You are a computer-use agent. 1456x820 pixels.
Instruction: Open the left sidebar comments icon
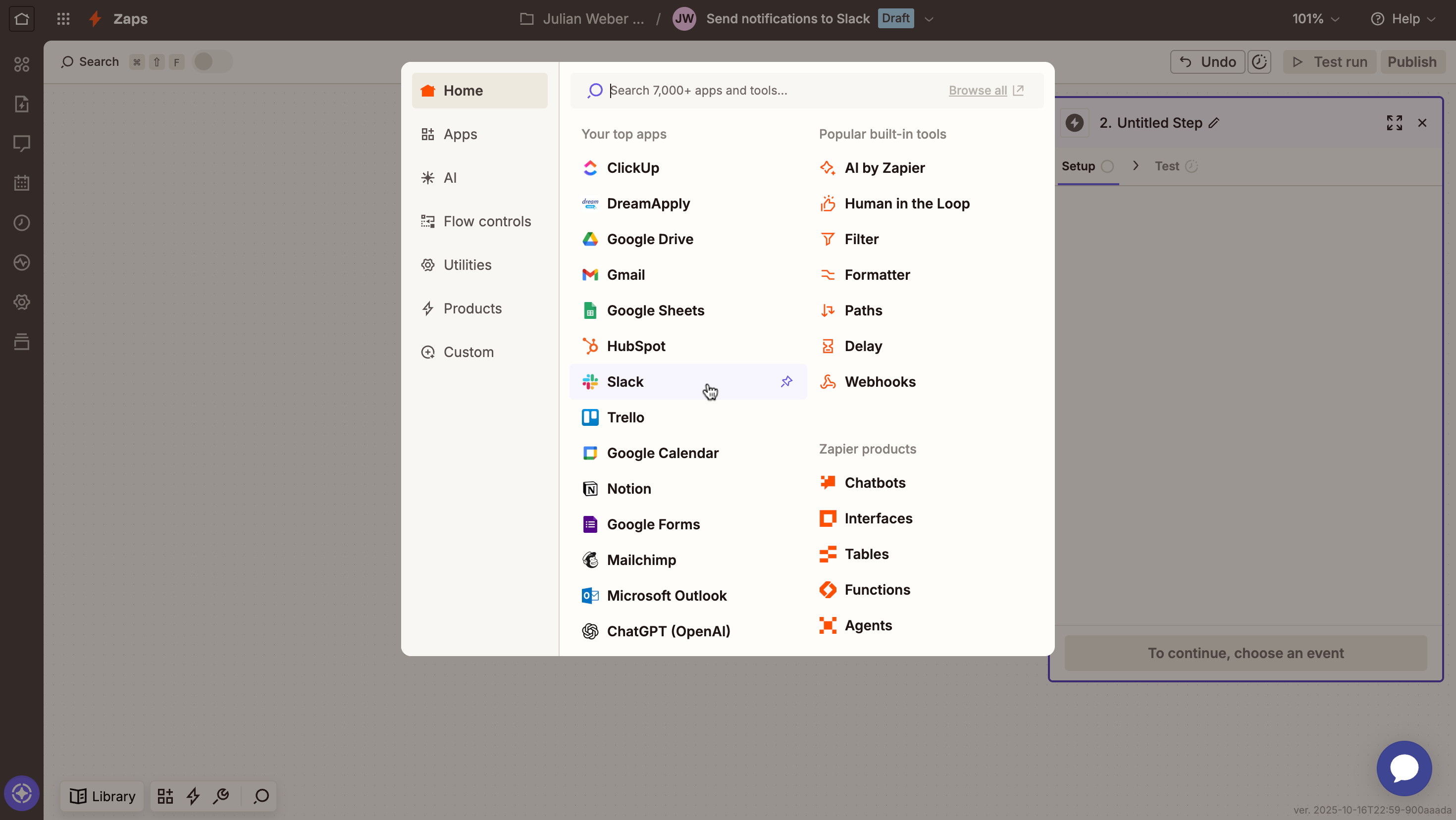click(x=21, y=143)
